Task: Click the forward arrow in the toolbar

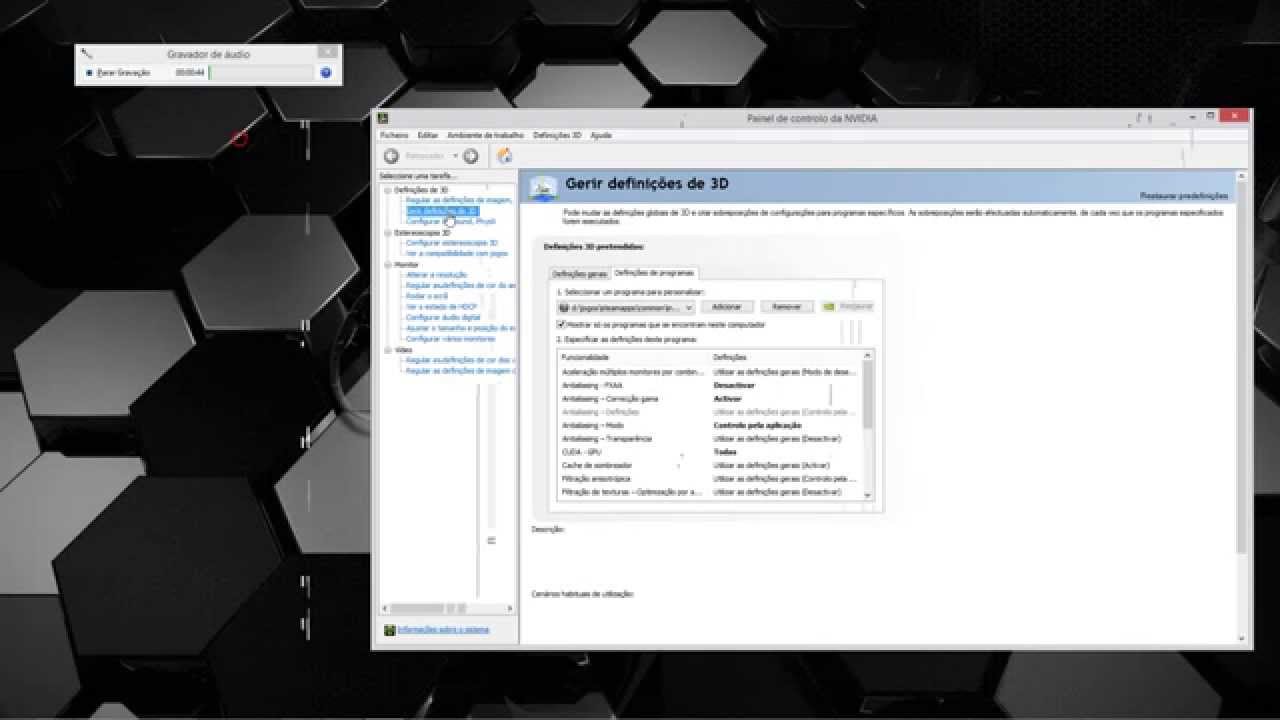Action: click(471, 156)
